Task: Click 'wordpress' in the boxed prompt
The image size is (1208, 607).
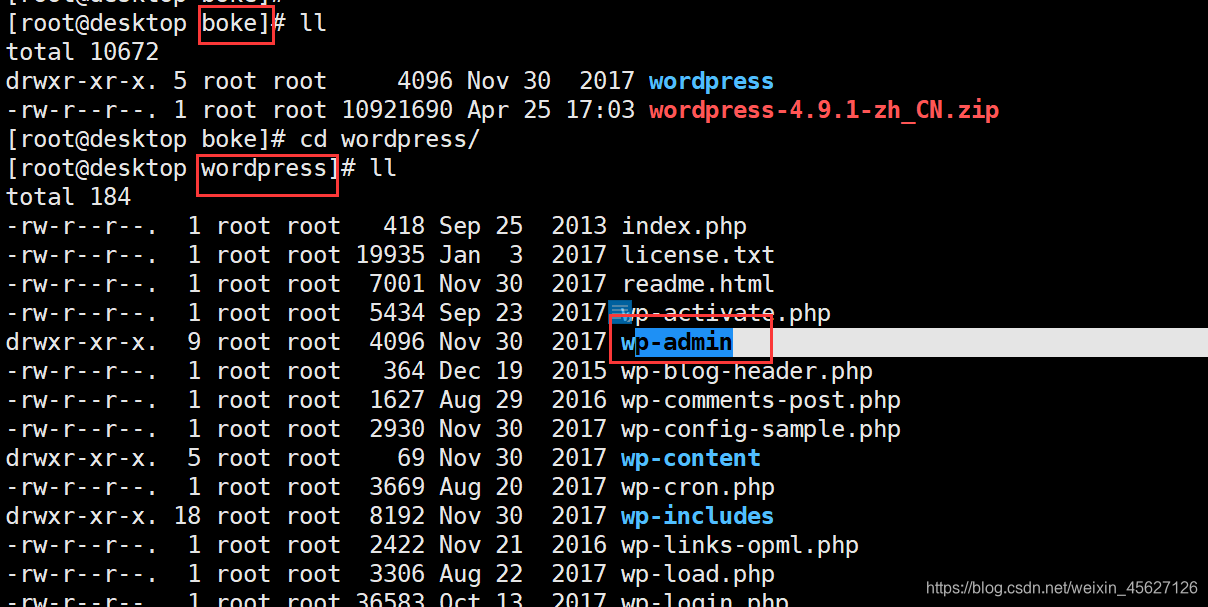Action: pyautogui.click(x=264, y=168)
